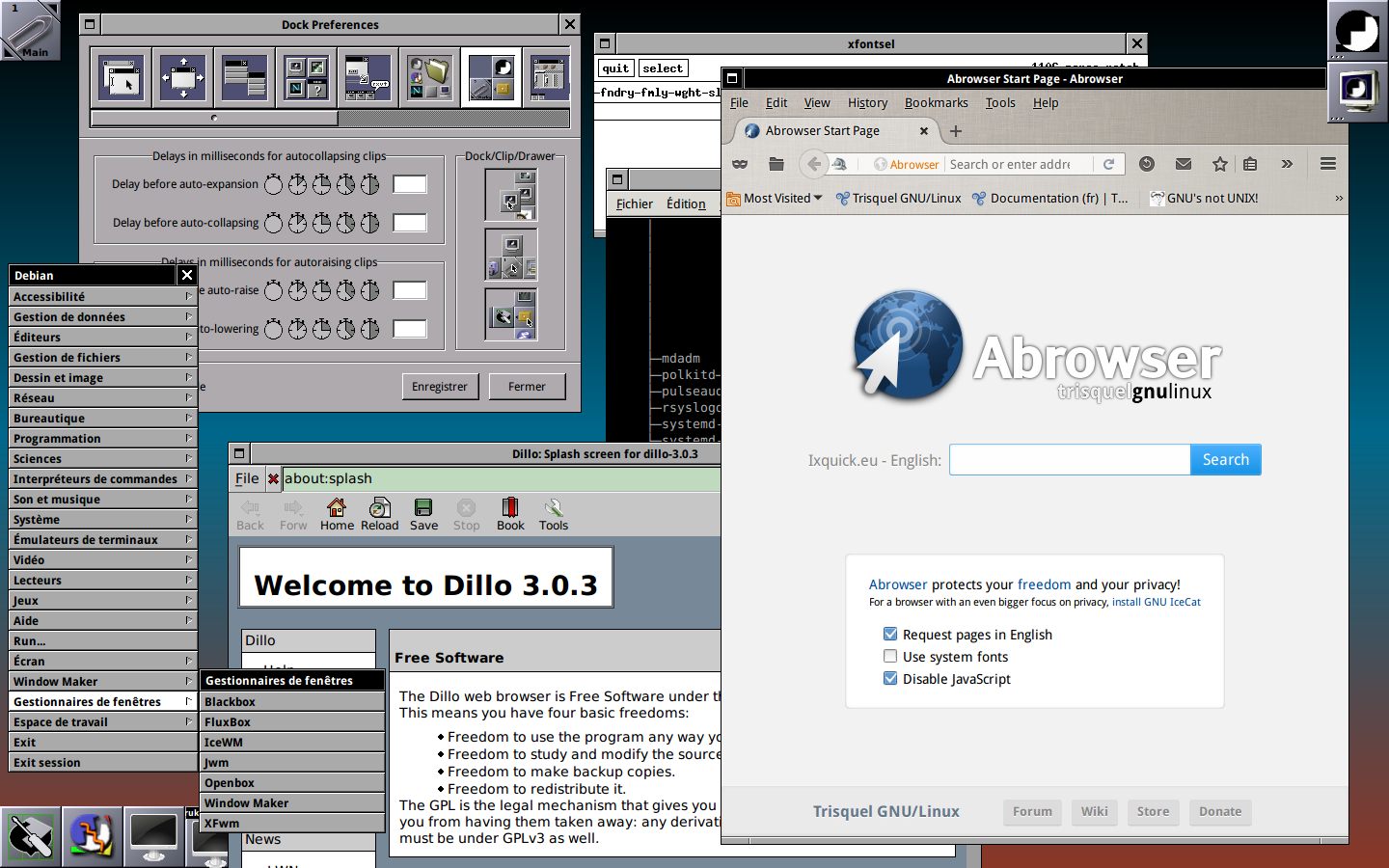This screenshot has width=1389, height=868.
Task: Choose FluxBox from window managers menu
Action: (292, 721)
